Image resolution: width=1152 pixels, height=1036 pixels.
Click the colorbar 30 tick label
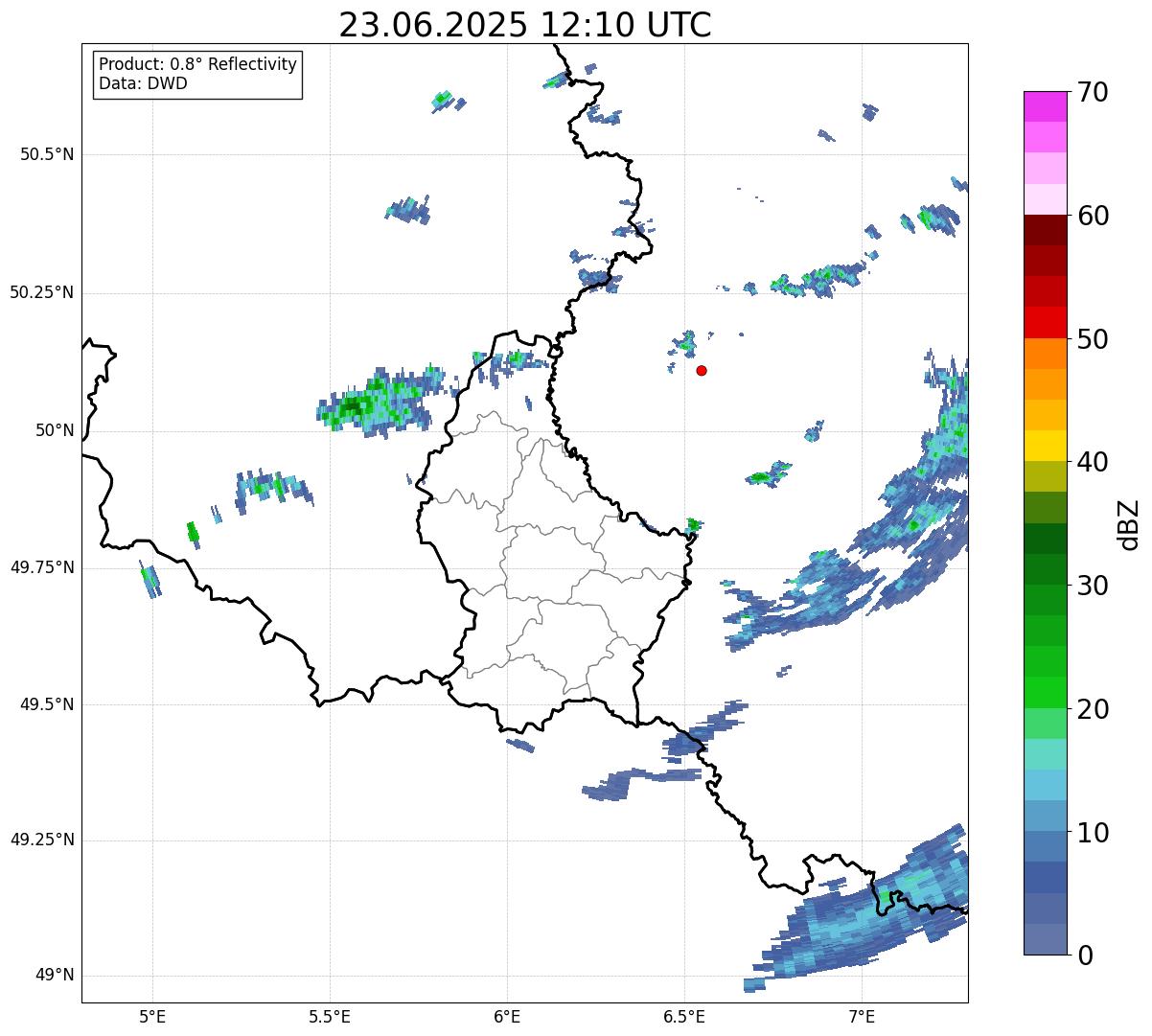point(1093,586)
